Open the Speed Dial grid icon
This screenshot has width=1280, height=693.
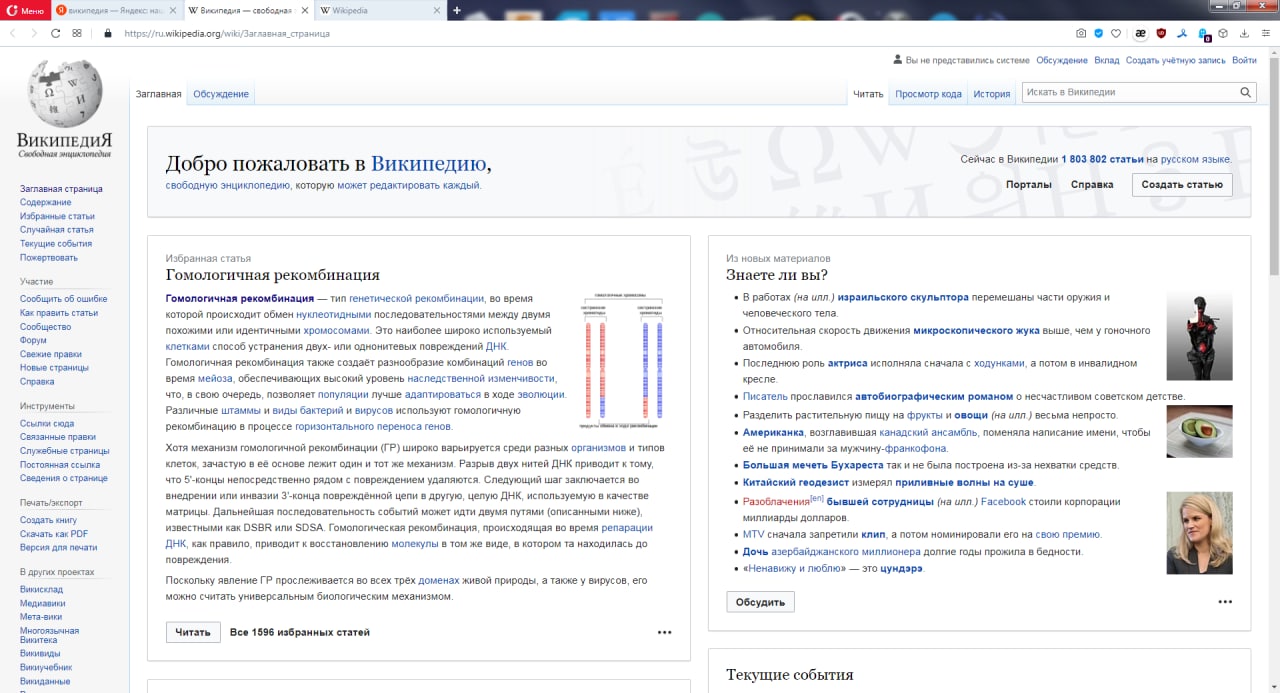(x=77, y=33)
